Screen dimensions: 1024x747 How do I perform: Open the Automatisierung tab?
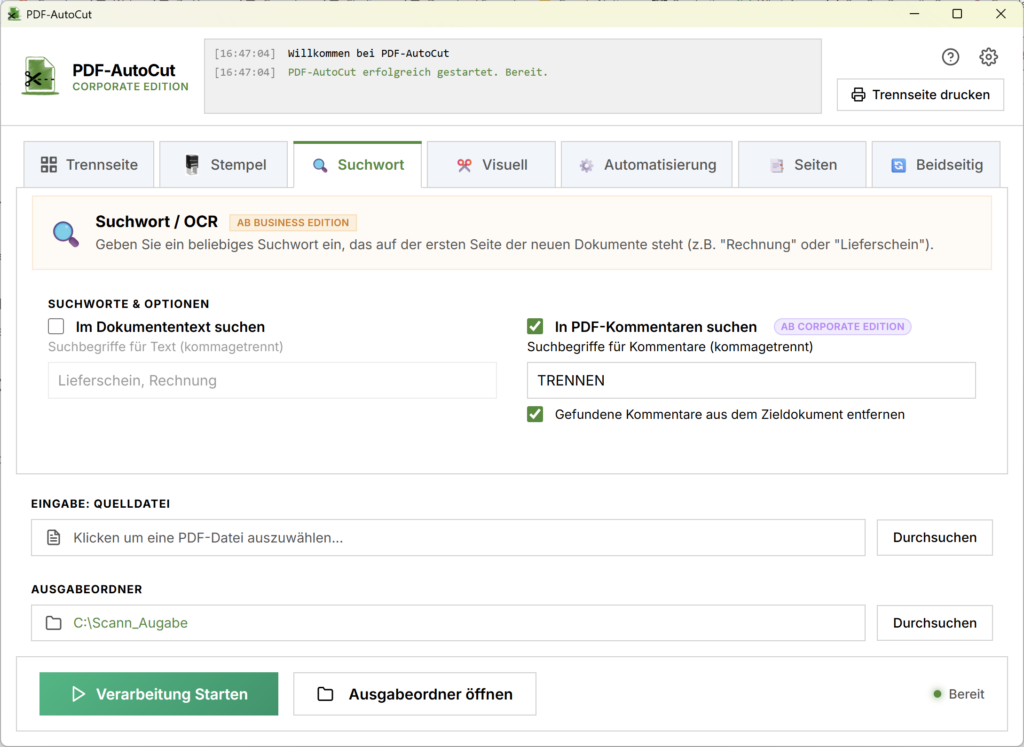pos(647,165)
